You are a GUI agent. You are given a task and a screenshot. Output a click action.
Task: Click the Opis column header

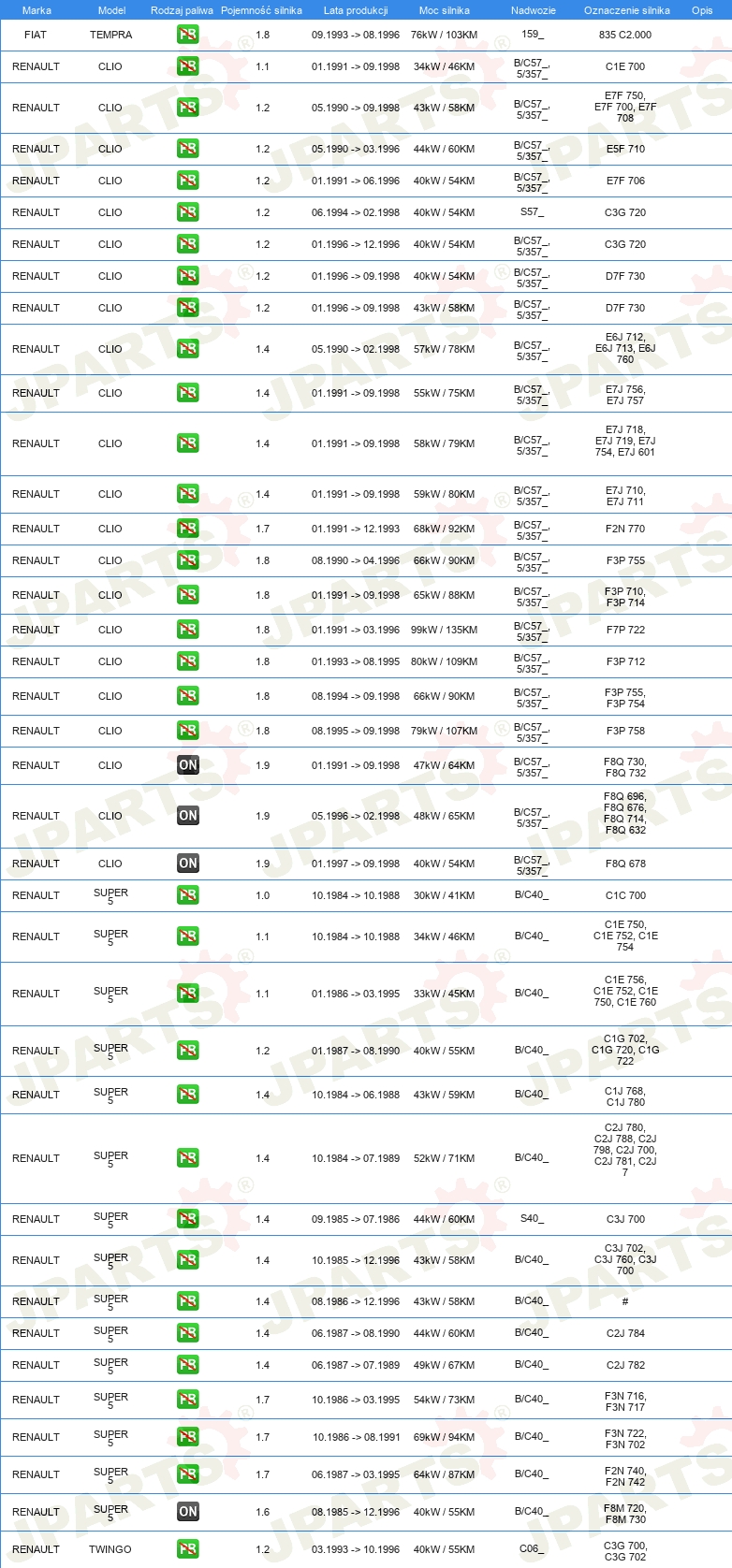coord(702,10)
